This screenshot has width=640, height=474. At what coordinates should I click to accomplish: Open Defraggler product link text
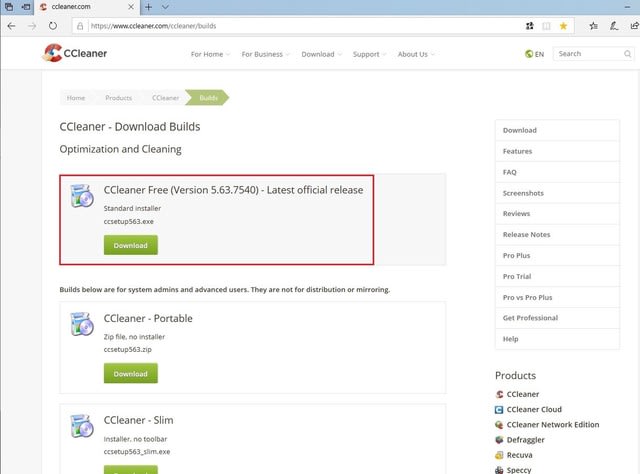[x=526, y=440]
